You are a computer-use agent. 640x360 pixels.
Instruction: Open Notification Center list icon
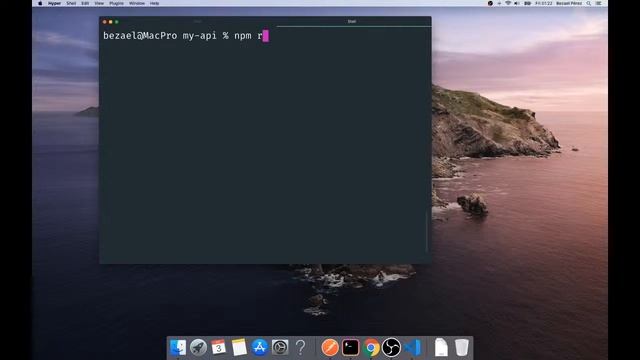[599, 3]
